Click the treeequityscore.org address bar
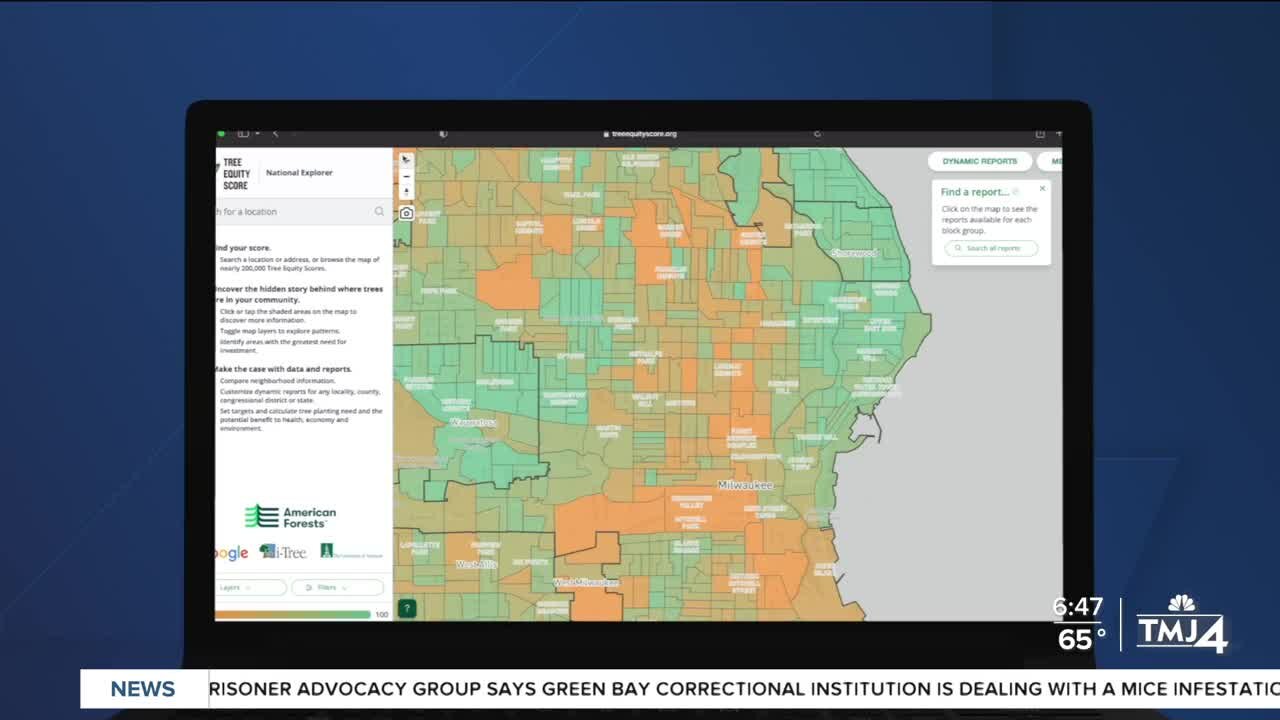Viewport: 1280px width, 720px height. (640, 133)
